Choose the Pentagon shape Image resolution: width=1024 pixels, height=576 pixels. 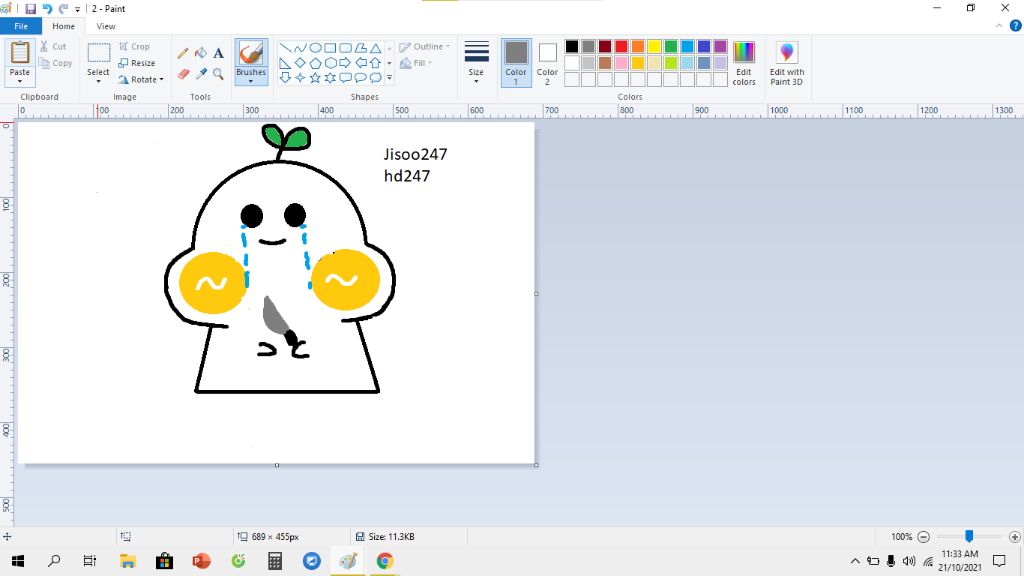click(x=315, y=63)
